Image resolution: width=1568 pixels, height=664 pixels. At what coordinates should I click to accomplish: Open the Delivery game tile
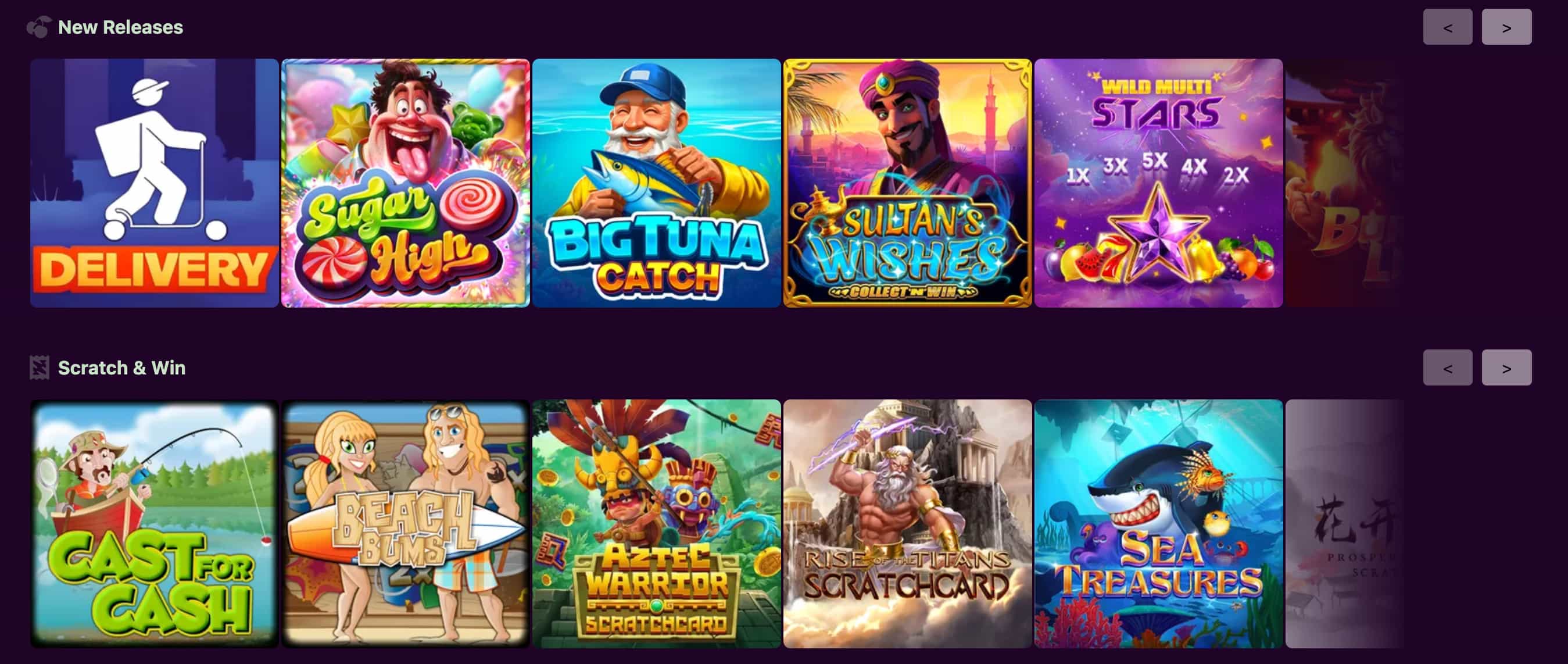pyautogui.click(x=154, y=183)
